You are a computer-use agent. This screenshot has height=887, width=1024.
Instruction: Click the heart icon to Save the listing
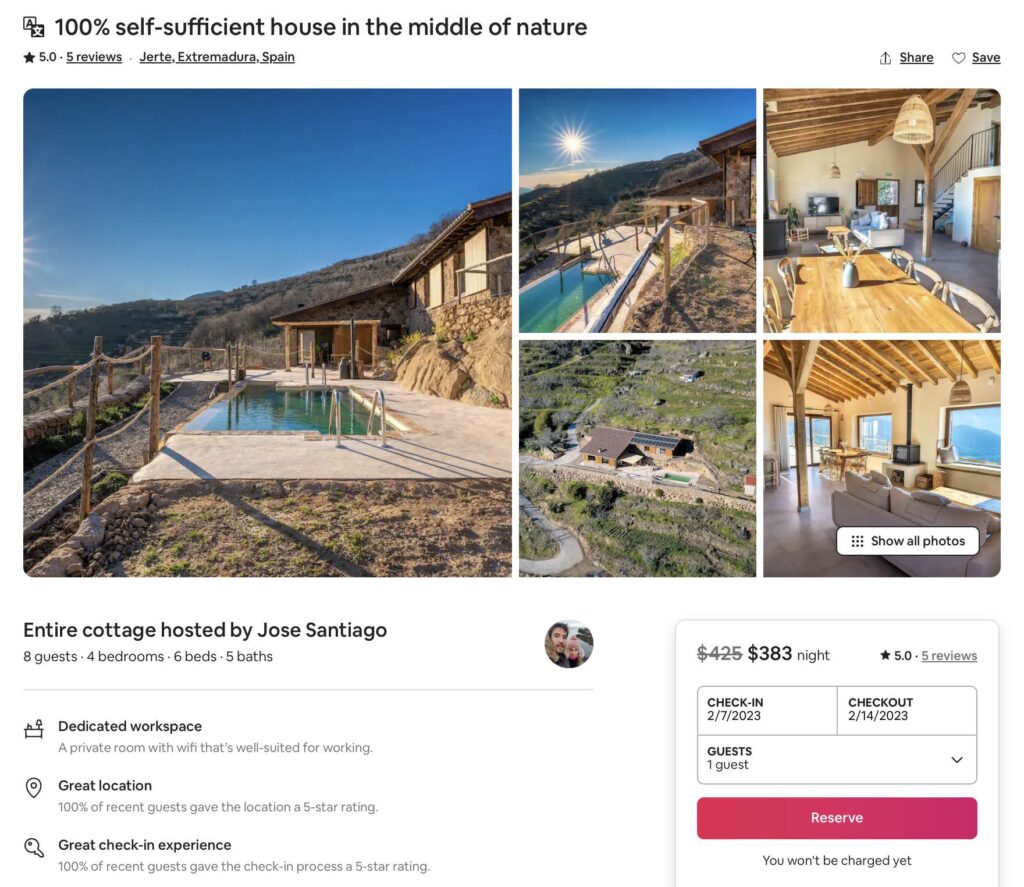coord(957,57)
